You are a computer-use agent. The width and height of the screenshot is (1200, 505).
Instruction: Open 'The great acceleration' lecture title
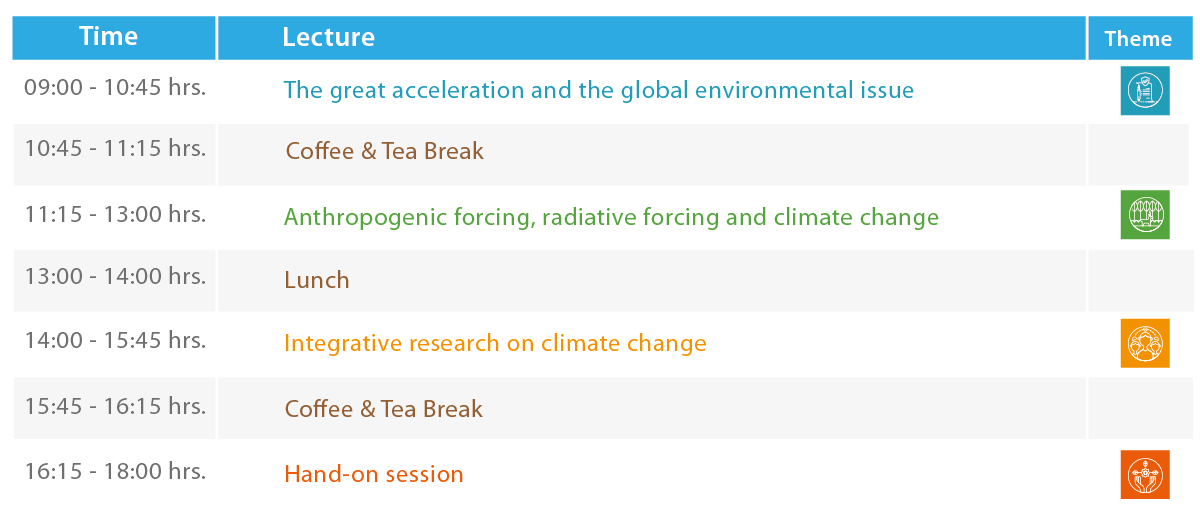point(598,90)
